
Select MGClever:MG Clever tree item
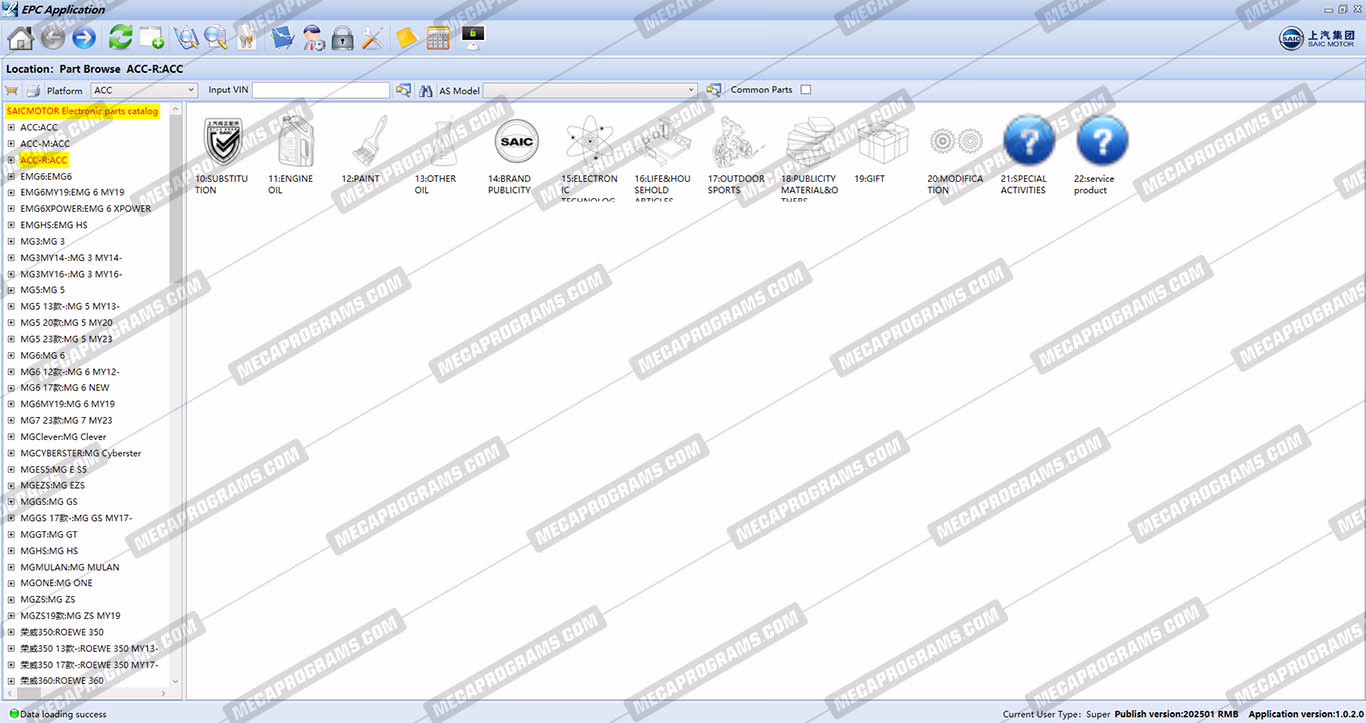tap(63, 437)
